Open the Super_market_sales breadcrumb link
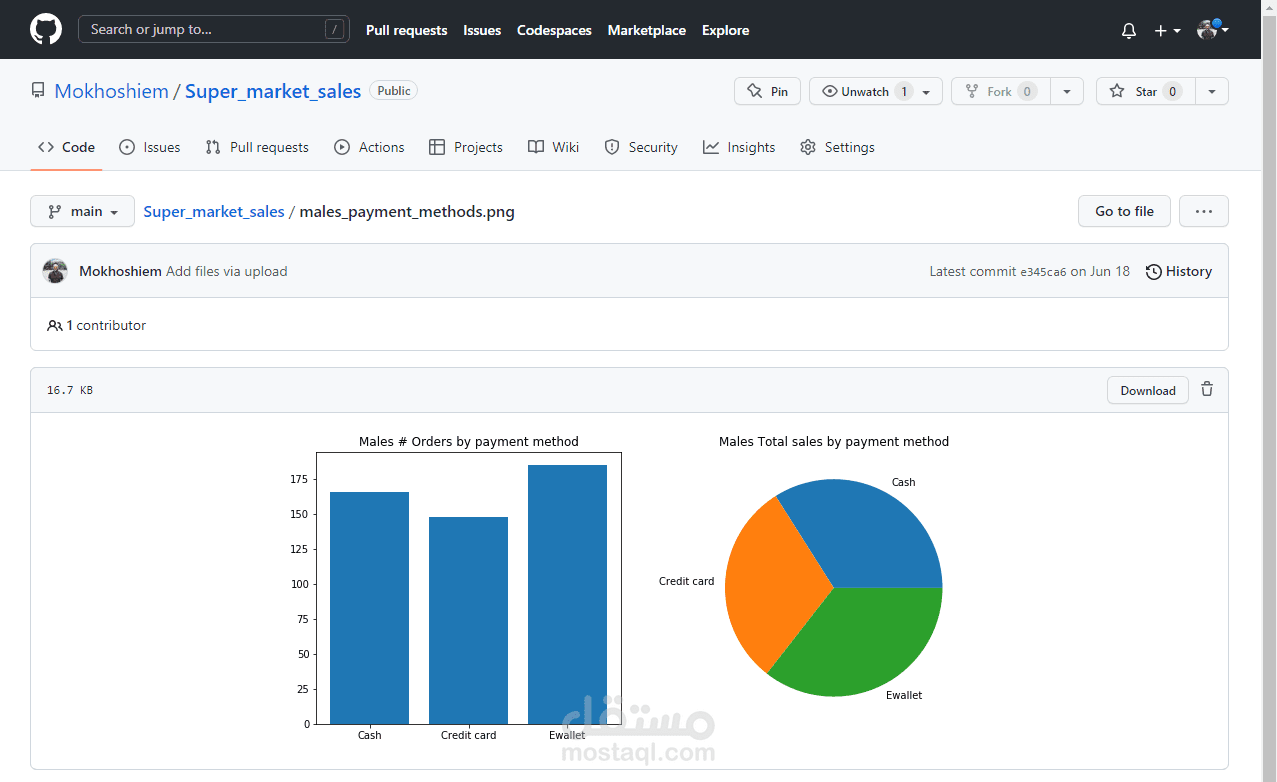The width and height of the screenshot is (1277, 782). coord(214,211)
